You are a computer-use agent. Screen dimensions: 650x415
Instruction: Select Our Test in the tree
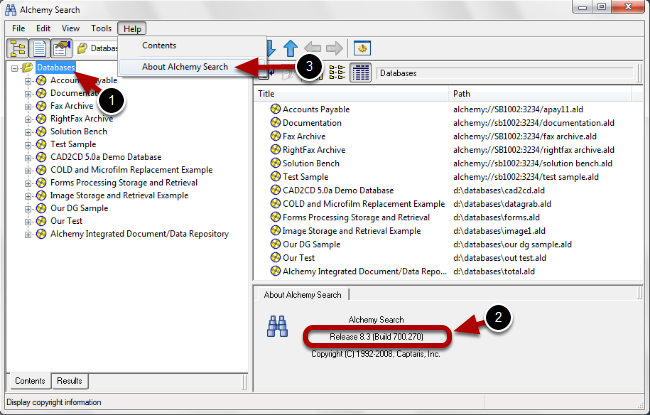coord(66,221)
